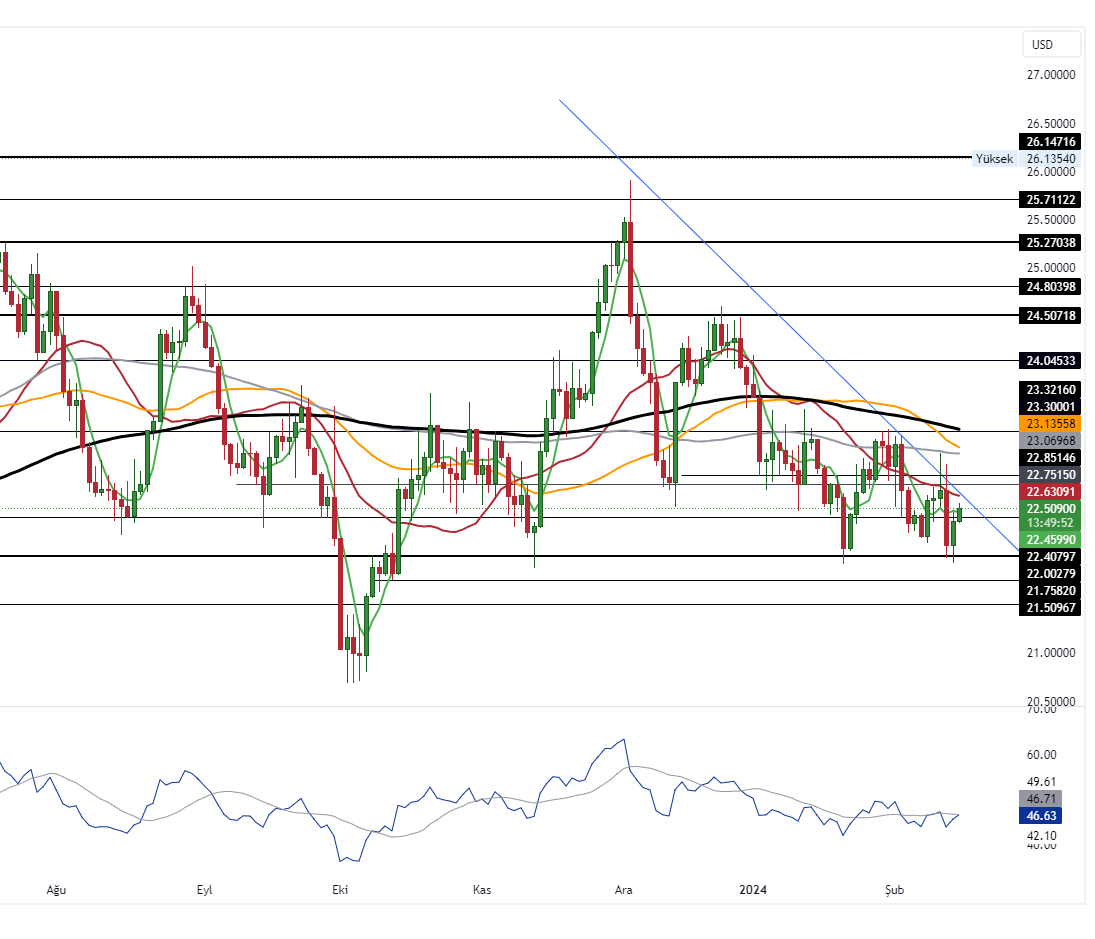The width and height of the screenshot is (1095, 939).
Task: Click the 22.00279 support level label
Action: [x=1050, y=573]
